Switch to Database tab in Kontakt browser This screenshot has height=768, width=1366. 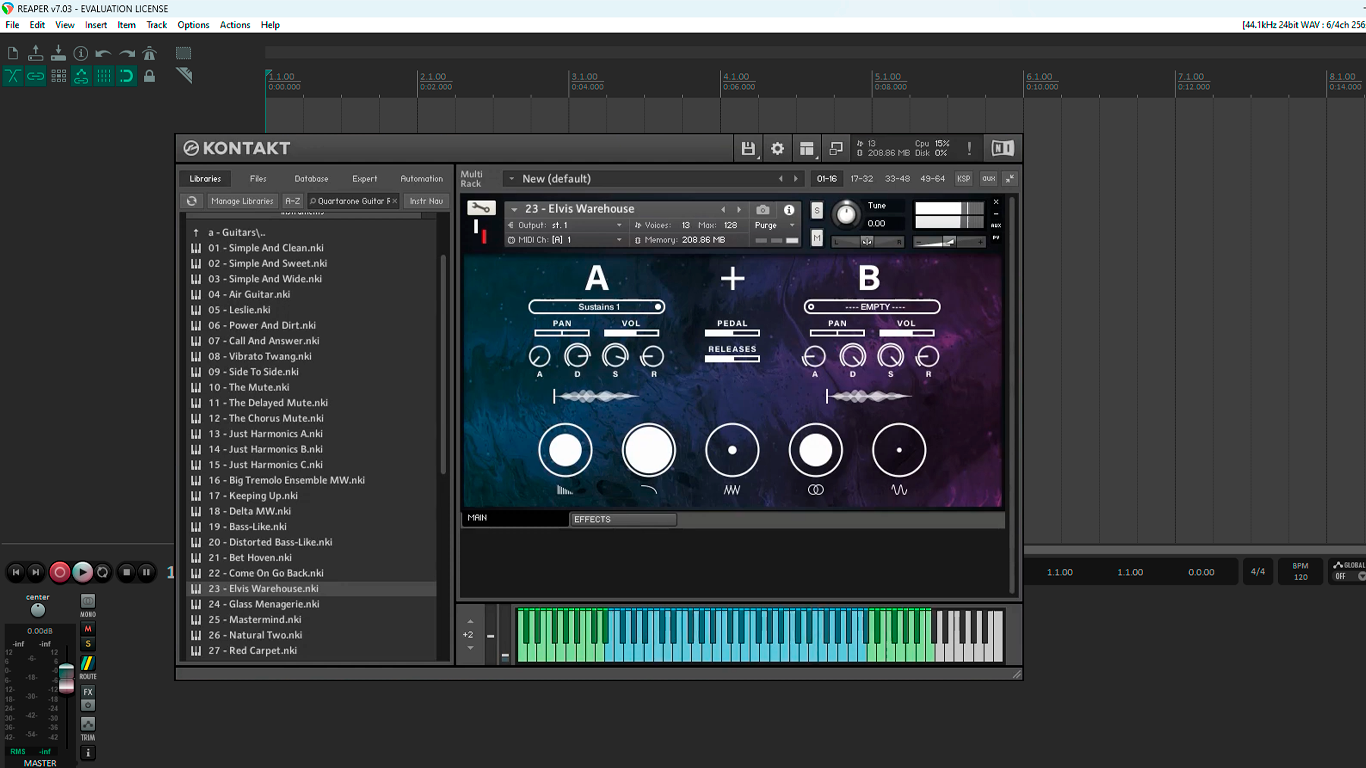pyautogui.click(x=311, y=179)
